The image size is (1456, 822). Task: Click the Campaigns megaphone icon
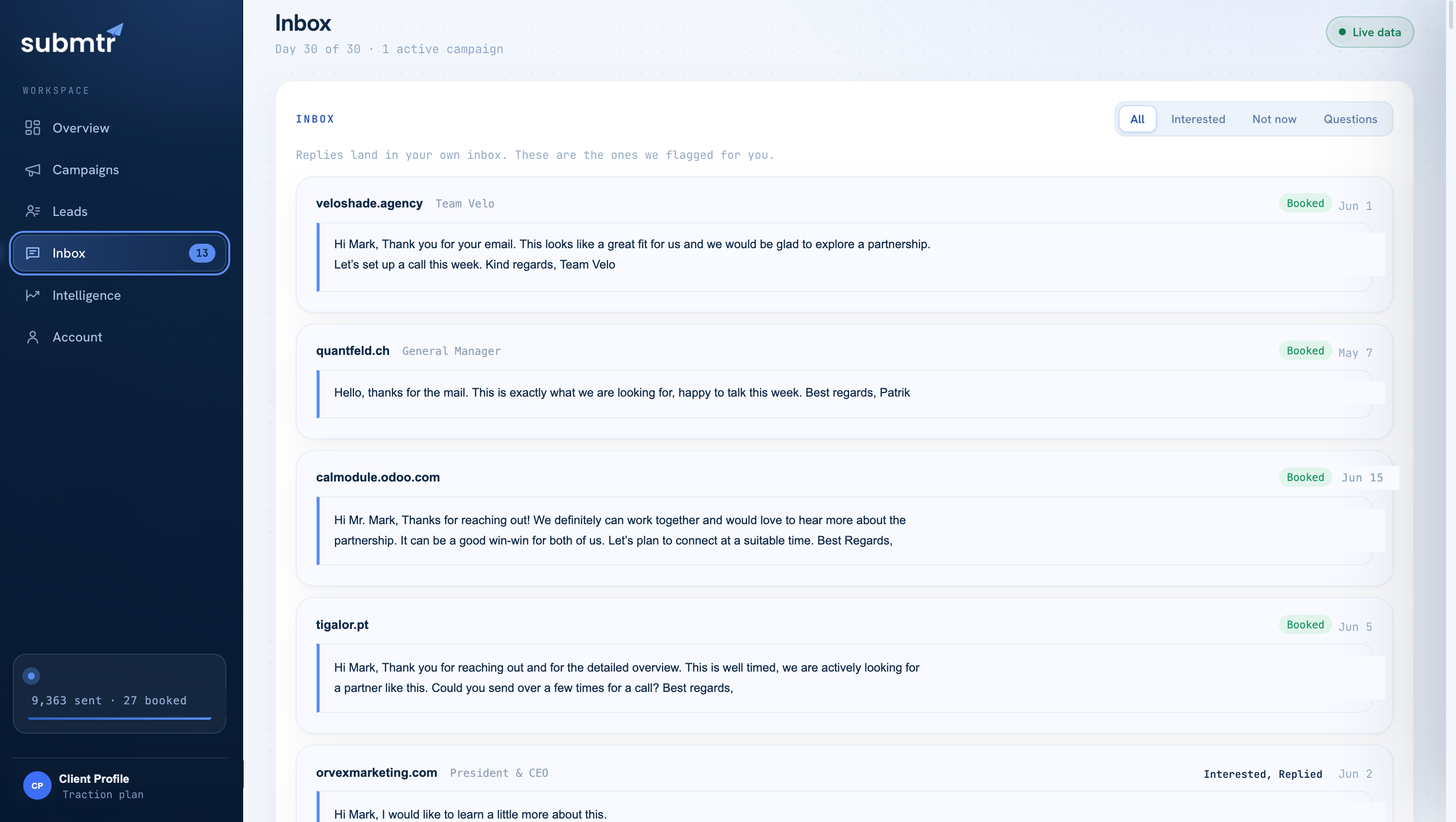click(33, 170)
